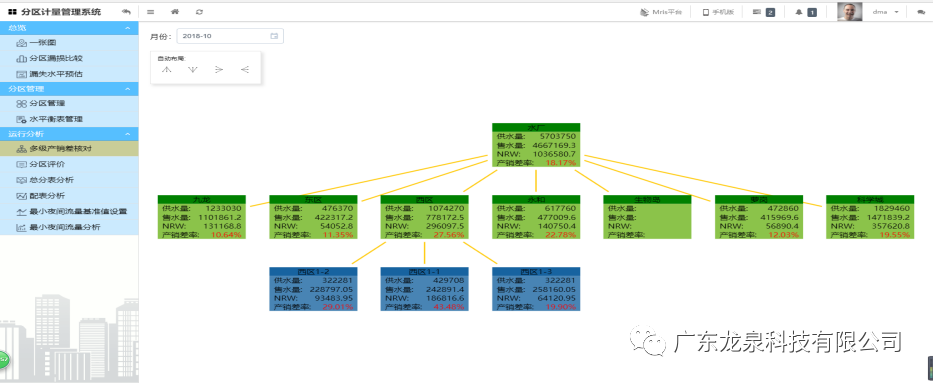This screenshot has height=383, width=933.
Task: Click the back arrow icon in header
Action: tap(126, 12)
